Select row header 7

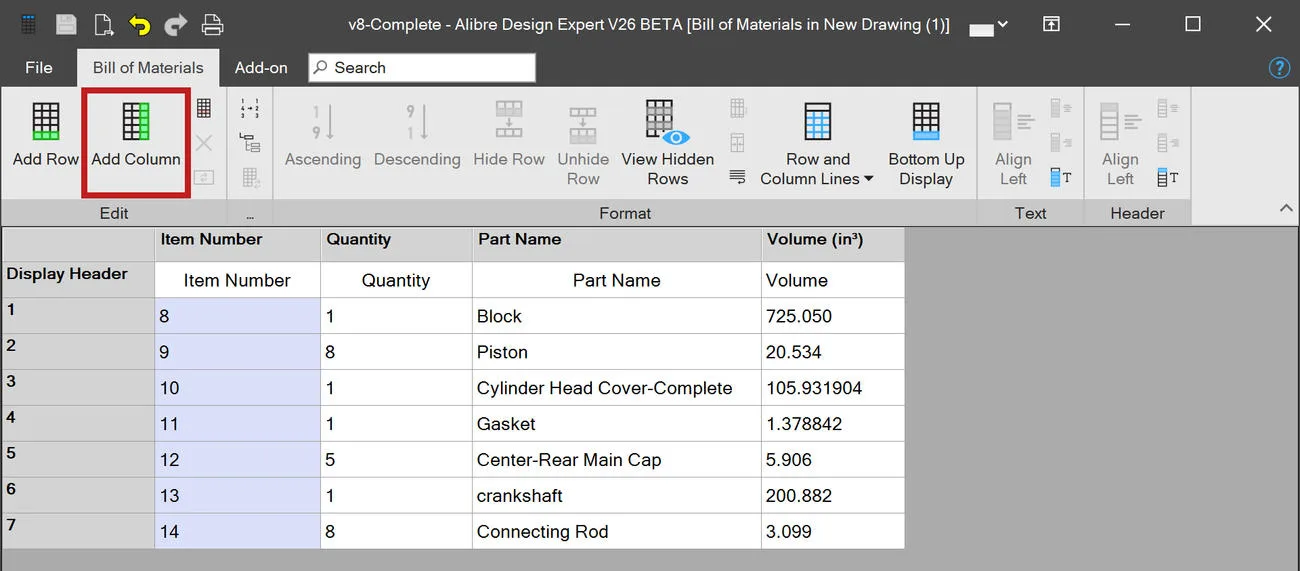(78, 531)
